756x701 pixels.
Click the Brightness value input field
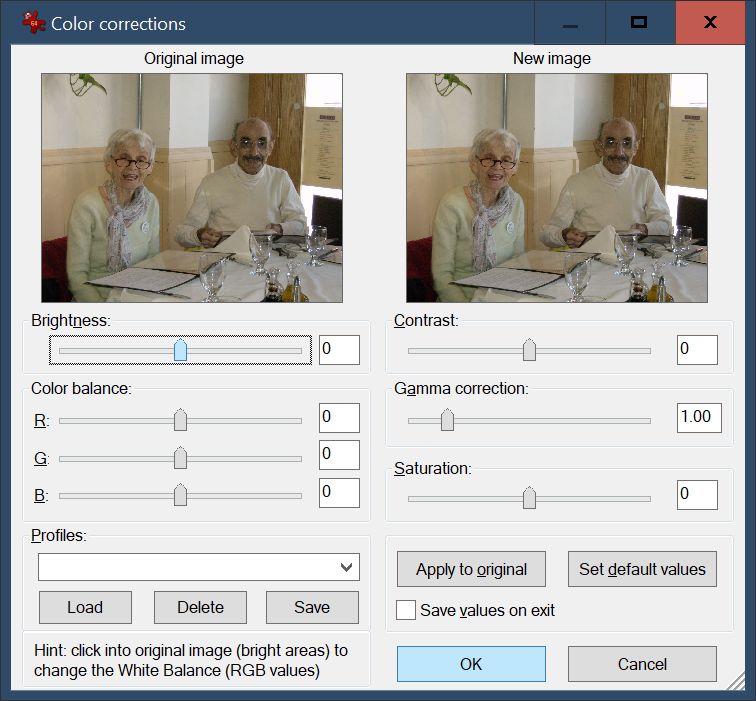339,350
